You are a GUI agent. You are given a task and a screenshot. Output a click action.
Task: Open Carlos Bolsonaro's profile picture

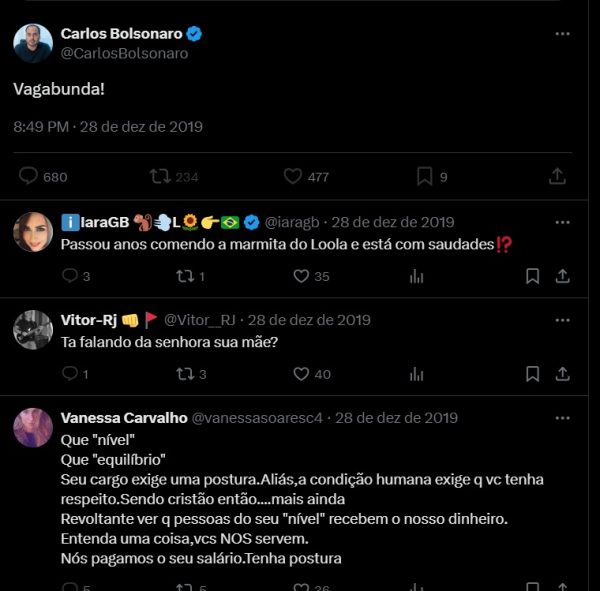(33, 43)
